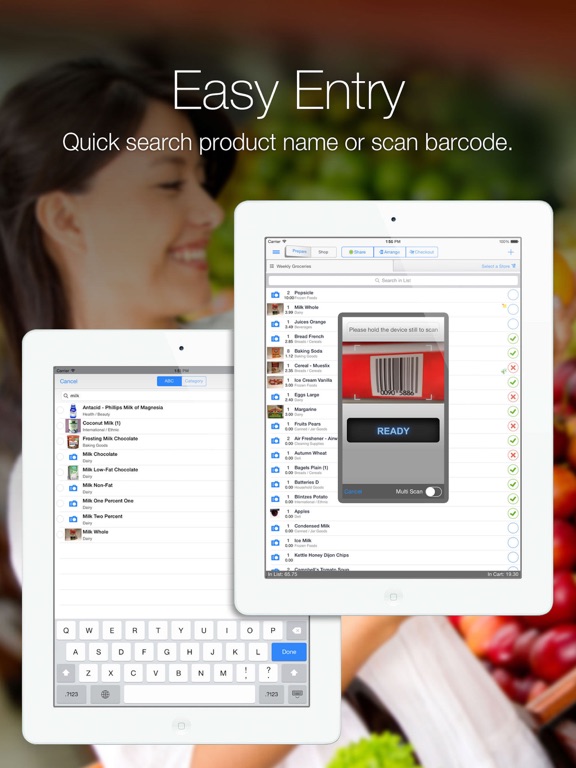This screenshot has width=576, height=768.
Task: Select 'Antacid - Phillips Milk of Magnesia' result
Action: click(144, 410)
